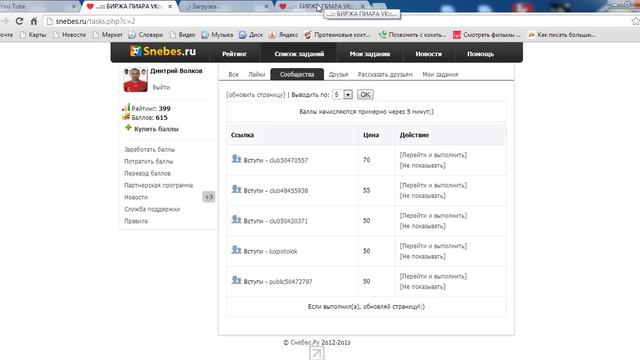Click the OK button
The width and height of the screenshot is (640, 360).
coord(365,95)
